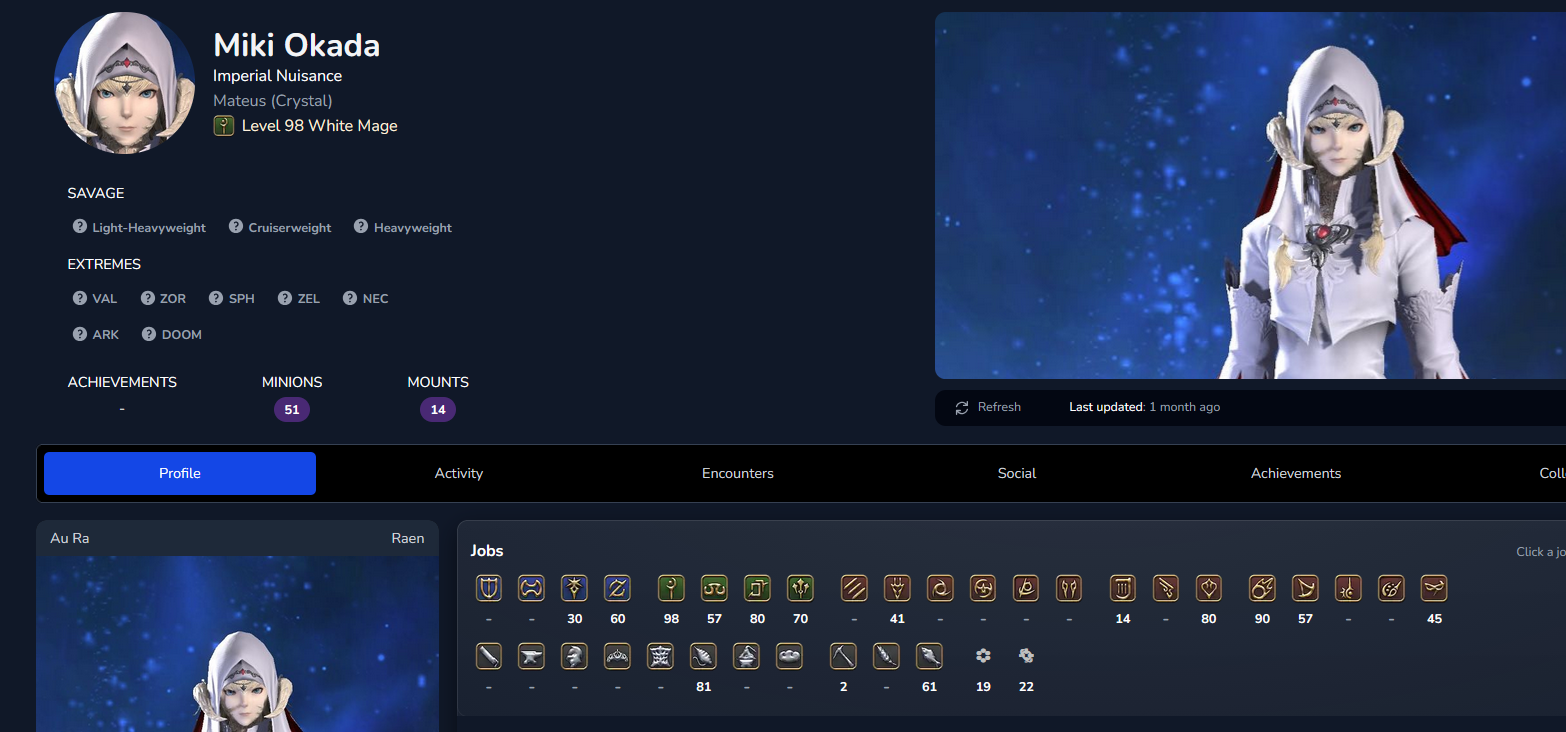This screenshot has height=732, width=1566.
Task: Click the ZEL extreme entry
Action: pos(299,298)
